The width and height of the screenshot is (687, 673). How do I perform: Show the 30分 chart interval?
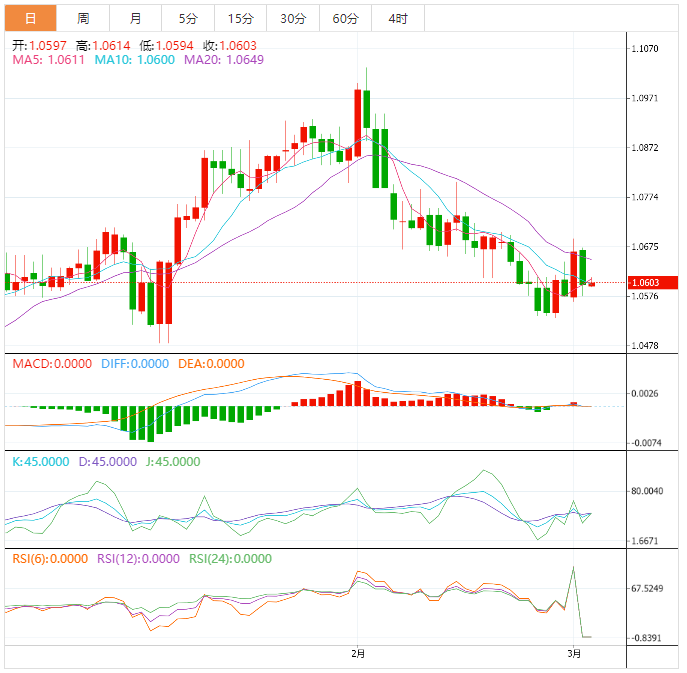click(293, 18)
